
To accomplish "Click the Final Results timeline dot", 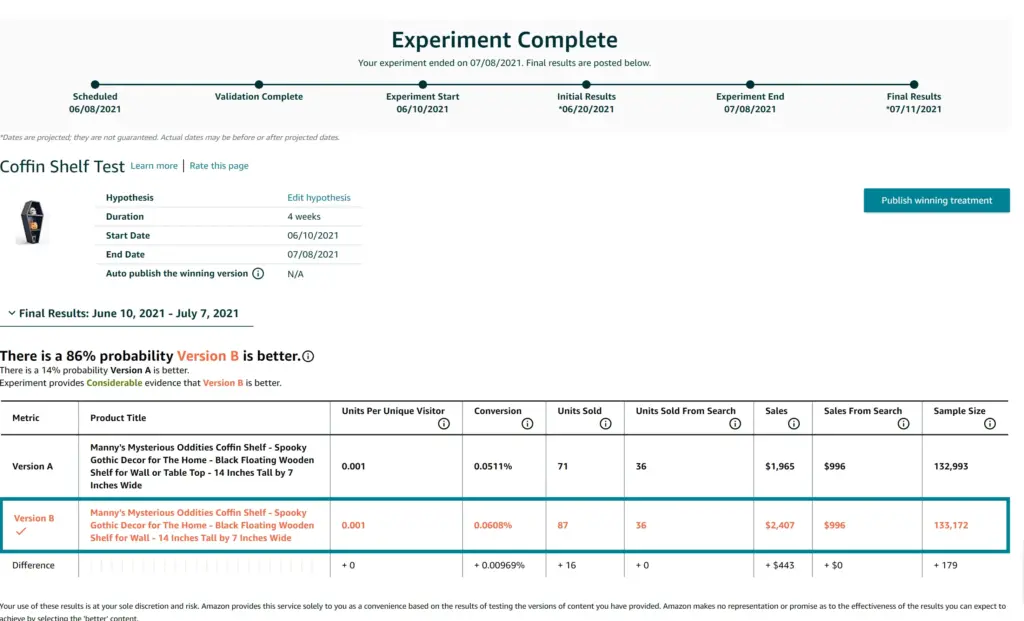I will click(x=914, y=85).
